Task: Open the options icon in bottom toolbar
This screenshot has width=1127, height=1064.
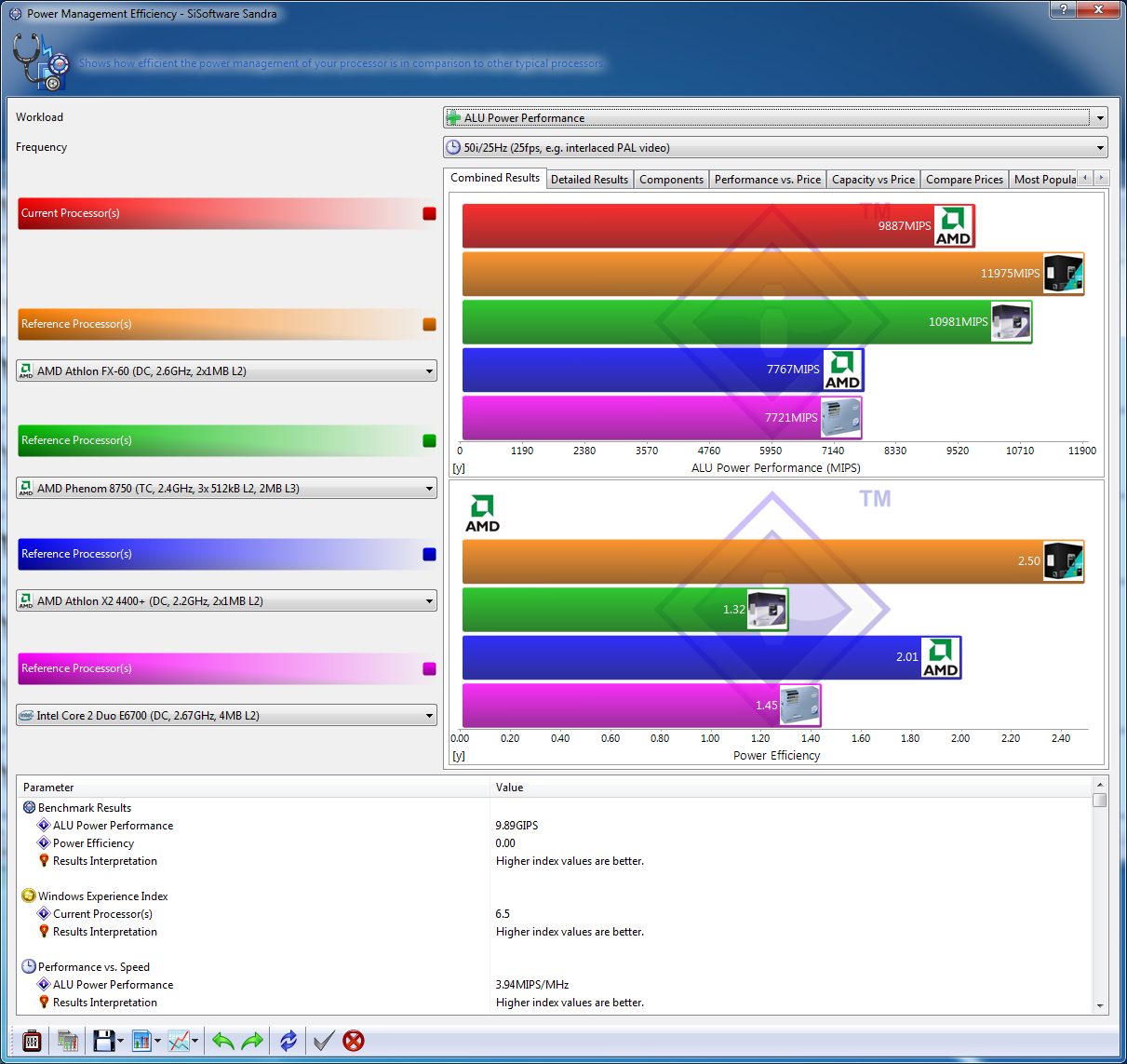Action: 32,1040
